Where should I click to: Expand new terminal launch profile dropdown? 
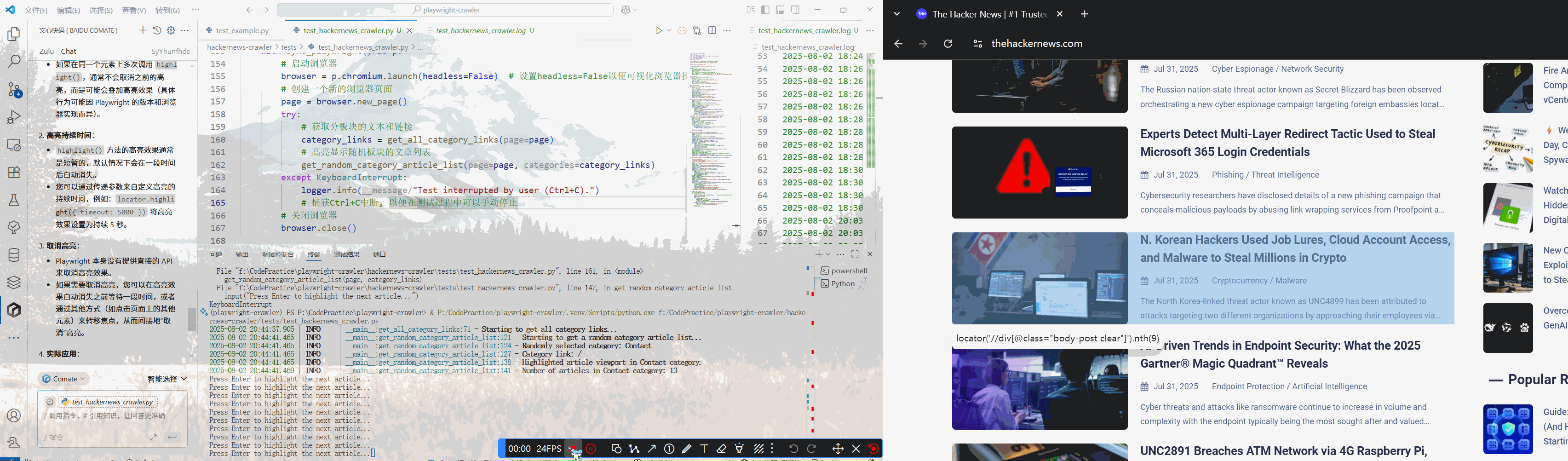pos(828,254)
